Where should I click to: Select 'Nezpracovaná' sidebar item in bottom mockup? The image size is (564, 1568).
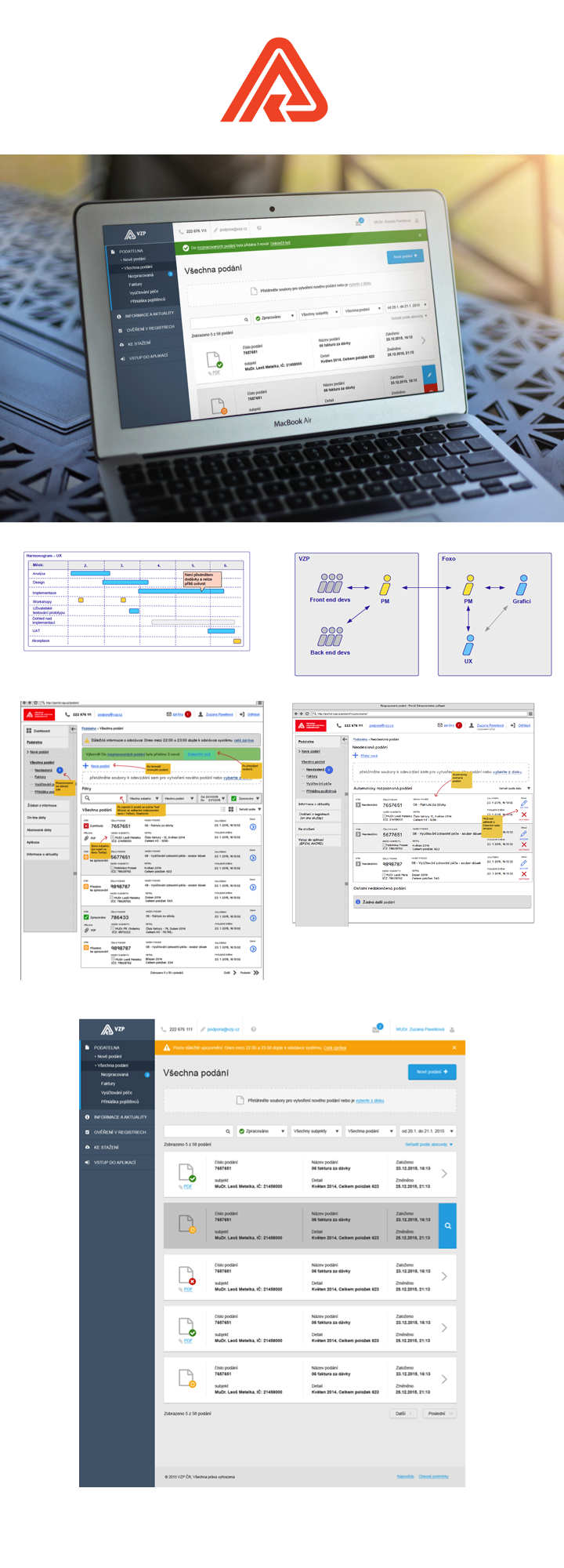(114, 1075)
